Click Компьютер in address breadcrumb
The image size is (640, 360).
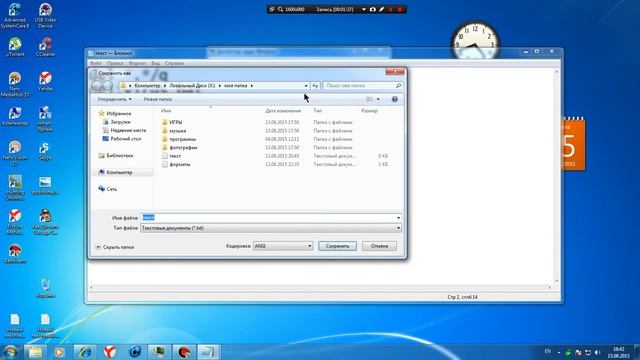tap(147, 86)
